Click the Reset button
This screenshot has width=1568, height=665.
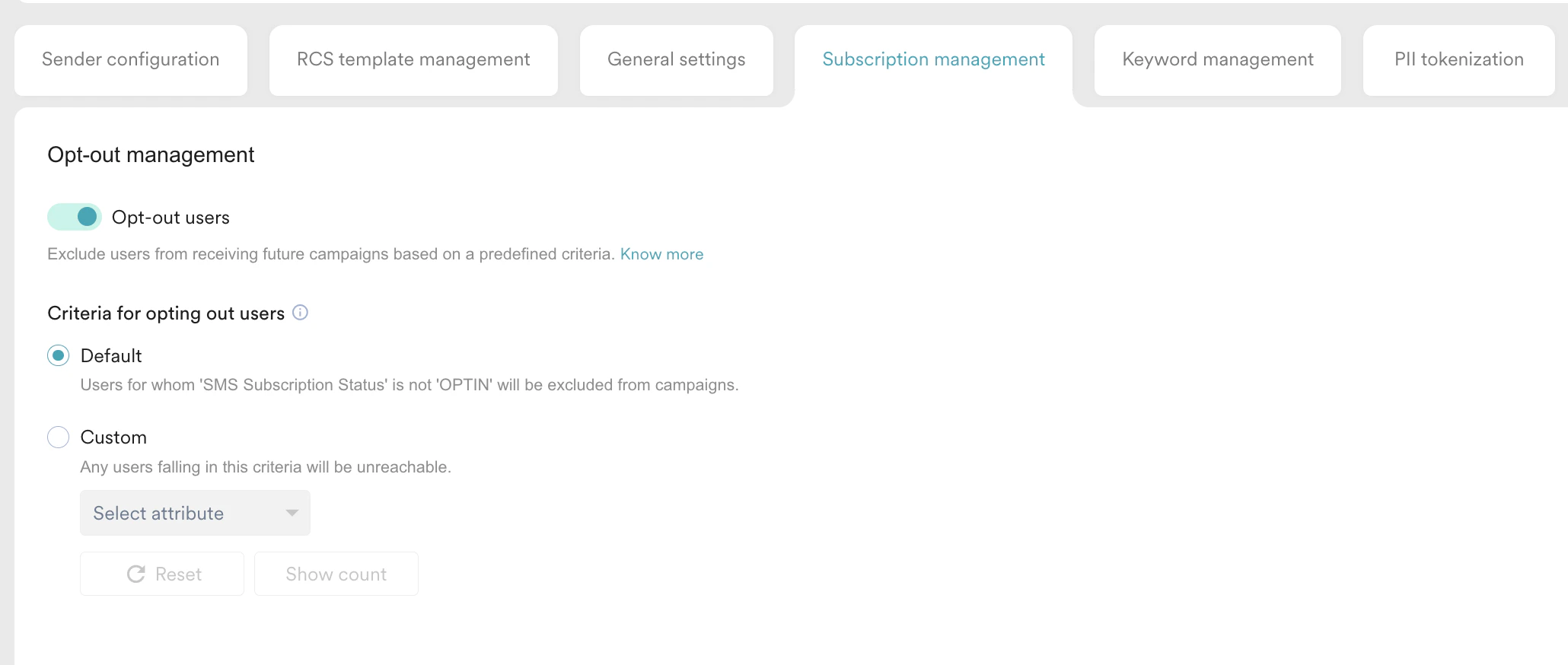click(161, 574)
